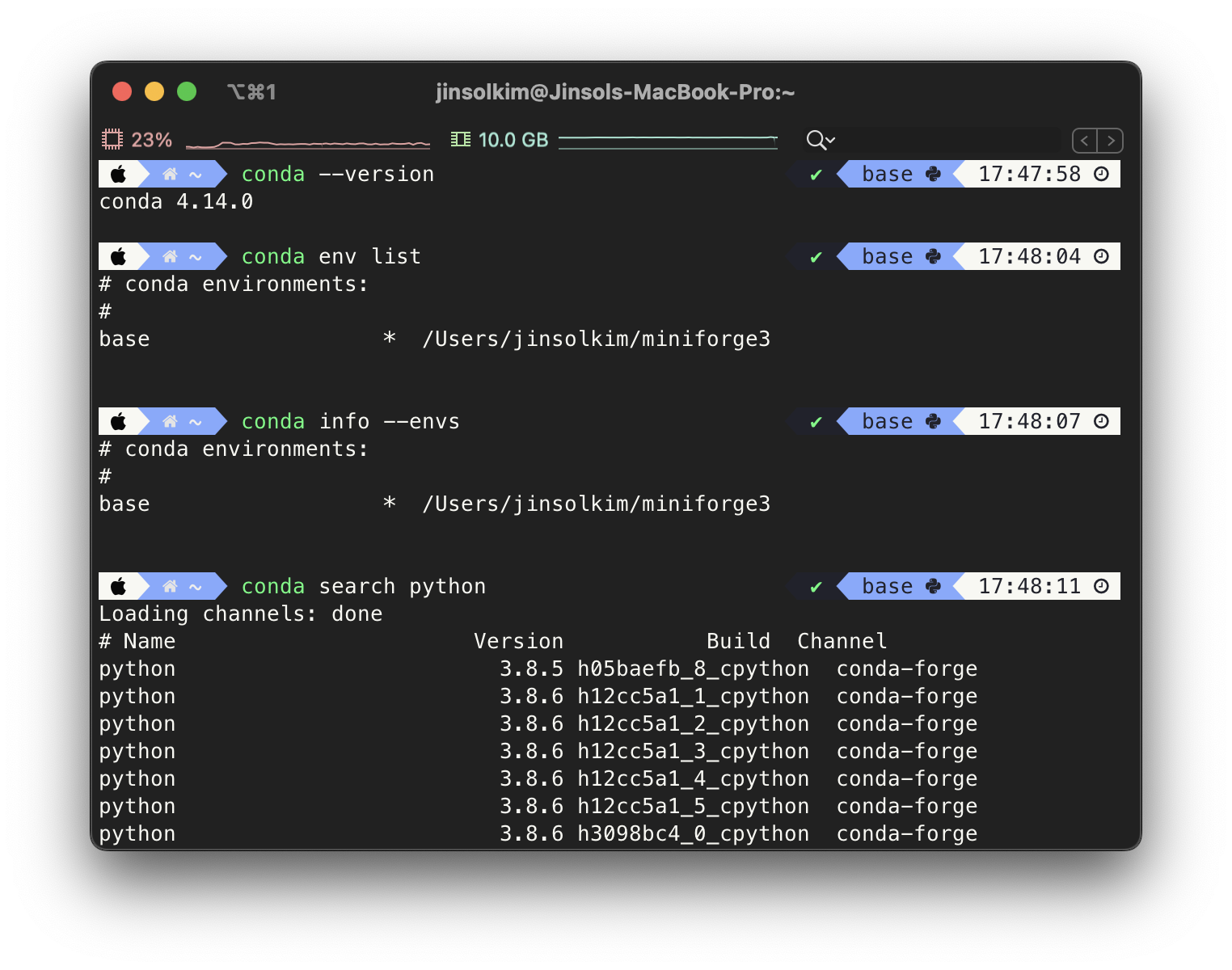Click the clock icon after 17:48:07
The image size is (1232, 970).
1101,421
